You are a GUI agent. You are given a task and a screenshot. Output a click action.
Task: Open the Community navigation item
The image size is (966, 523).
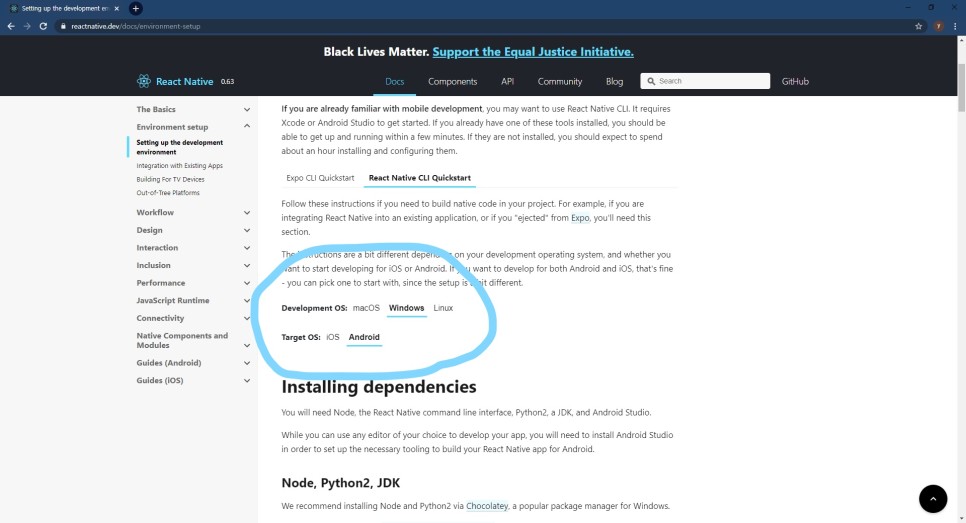(559, 81)
